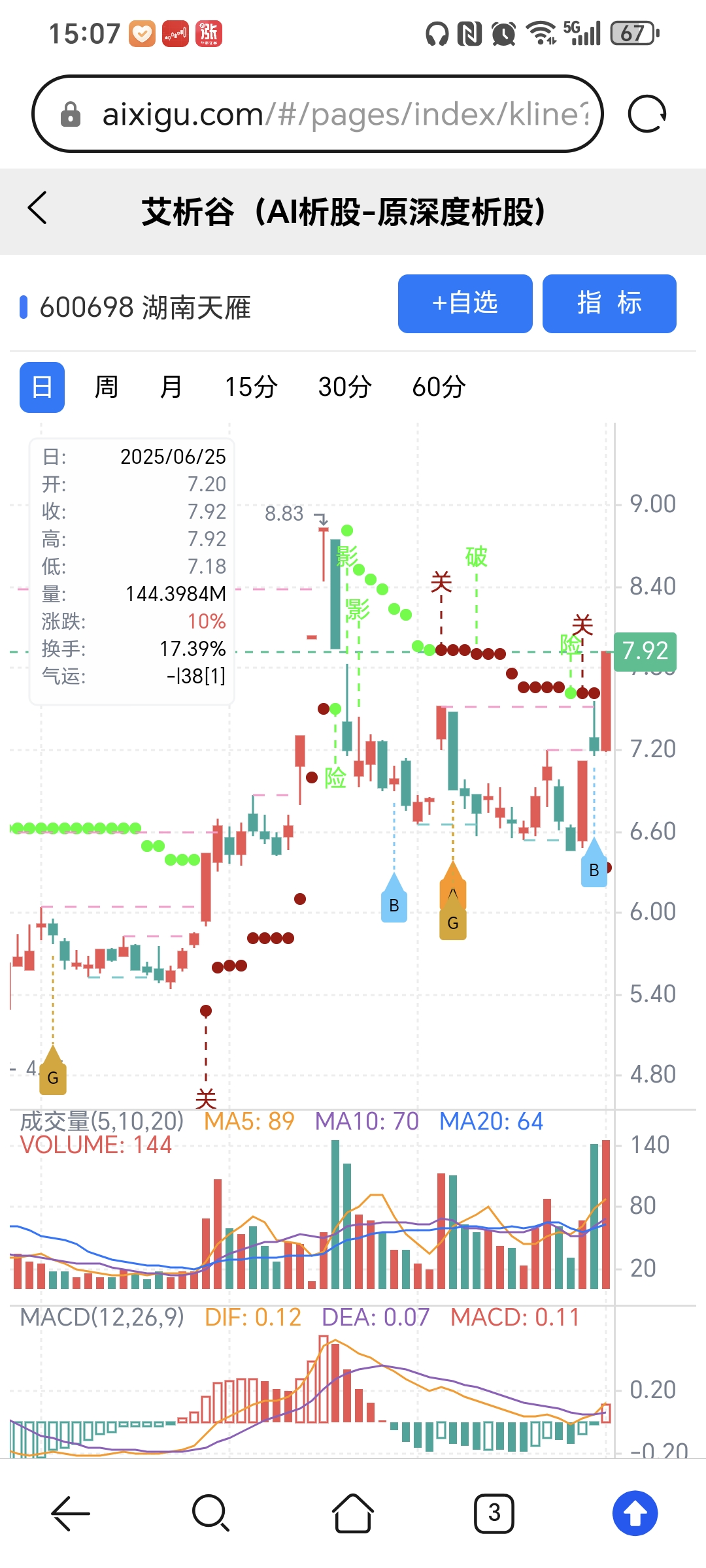Screen dimensions: 706x1568
Task: Tap the 15:07 clock in the status bar
Action: (85, 33)
